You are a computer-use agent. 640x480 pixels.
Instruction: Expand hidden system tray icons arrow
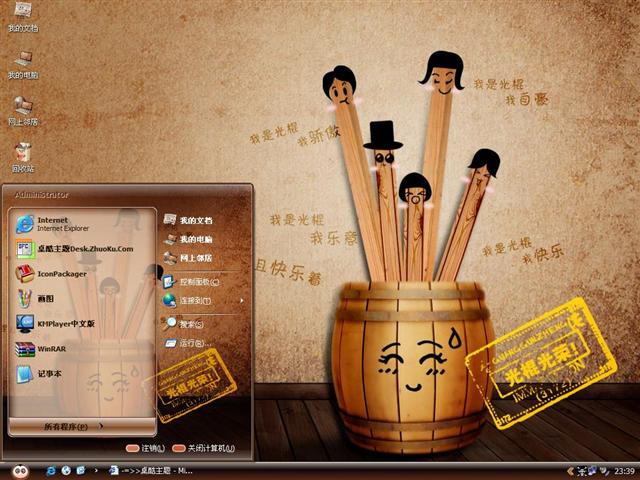(x=571, y=471)
